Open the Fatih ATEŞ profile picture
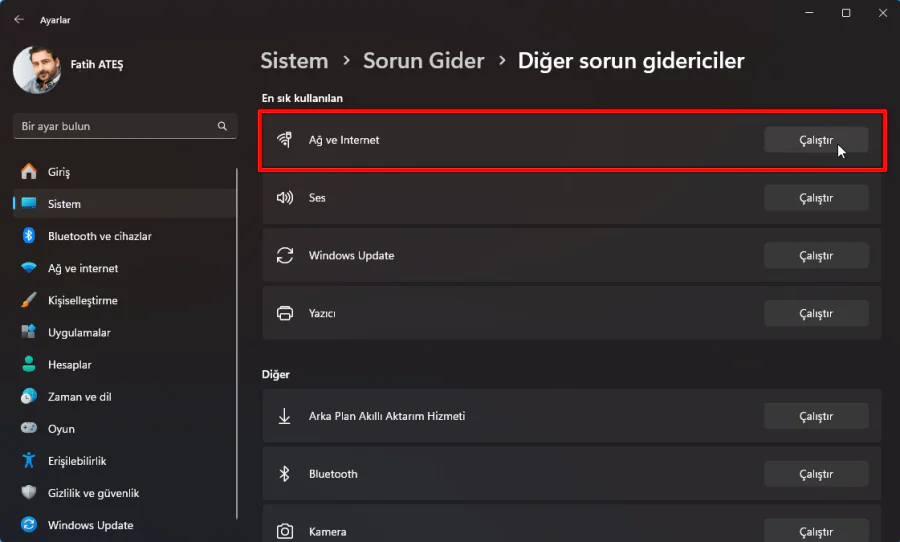This screenshot has width=900, height=542. click(37, 69)
